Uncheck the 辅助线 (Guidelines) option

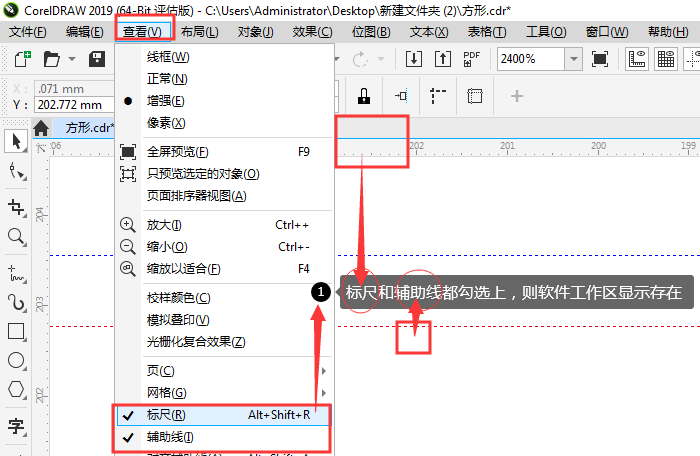click(170, 437)
